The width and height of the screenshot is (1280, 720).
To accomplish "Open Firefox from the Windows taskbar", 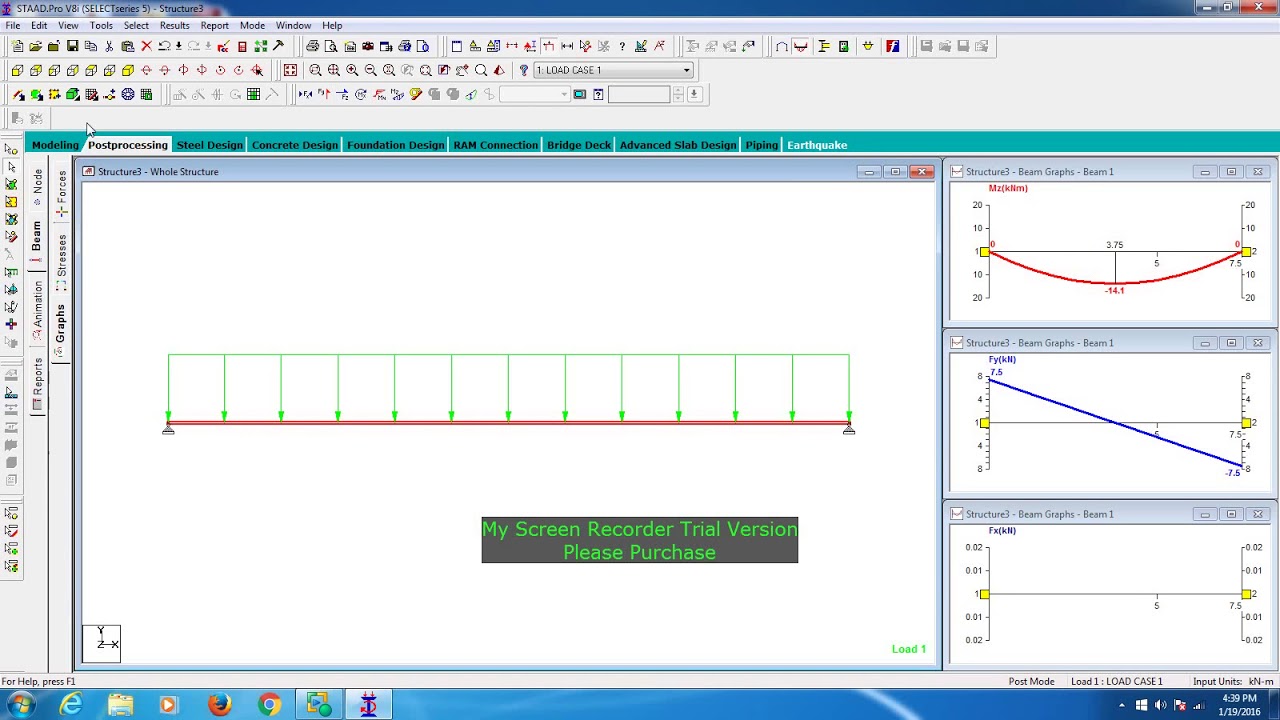I will [219, 705].
